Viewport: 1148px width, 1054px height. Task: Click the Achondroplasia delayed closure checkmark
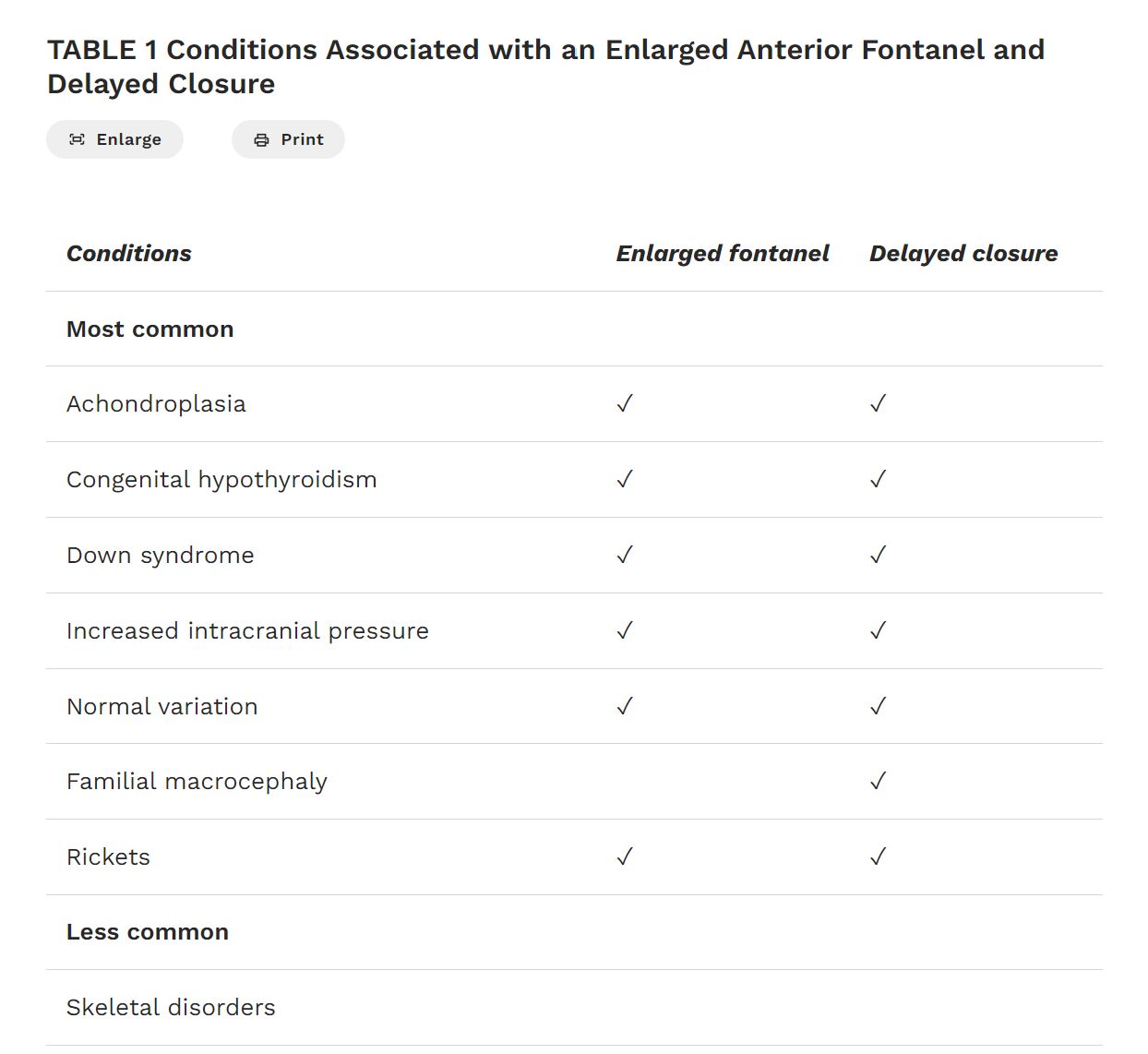tap(878, 403)
